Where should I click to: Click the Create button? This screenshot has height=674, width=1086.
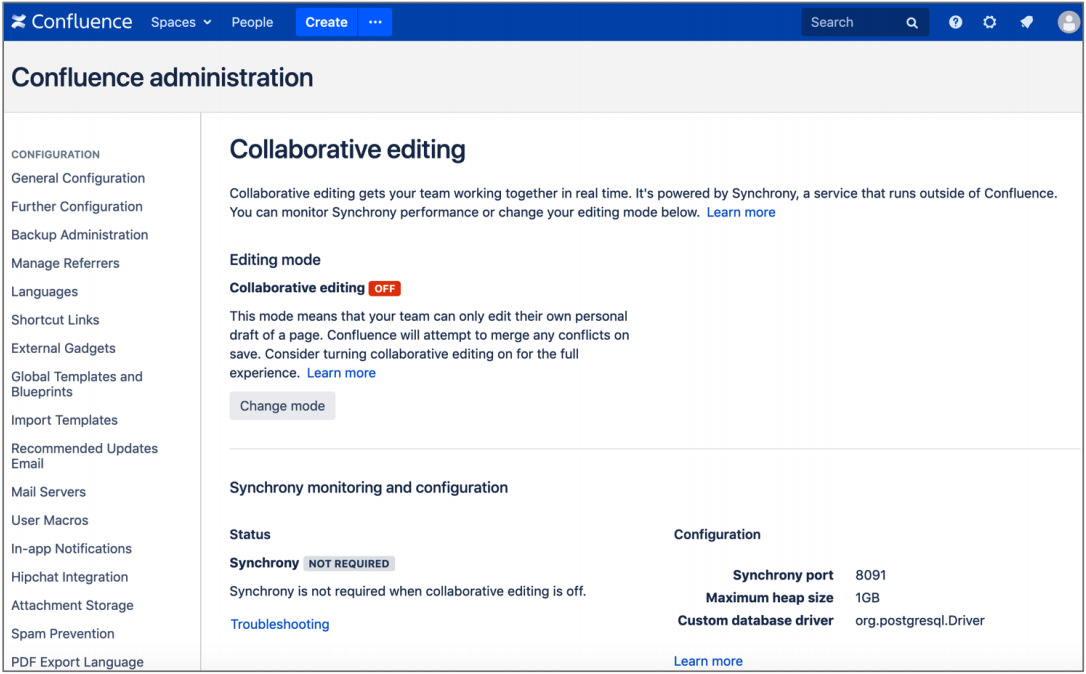pyautogui.click(x=326, y=22)
